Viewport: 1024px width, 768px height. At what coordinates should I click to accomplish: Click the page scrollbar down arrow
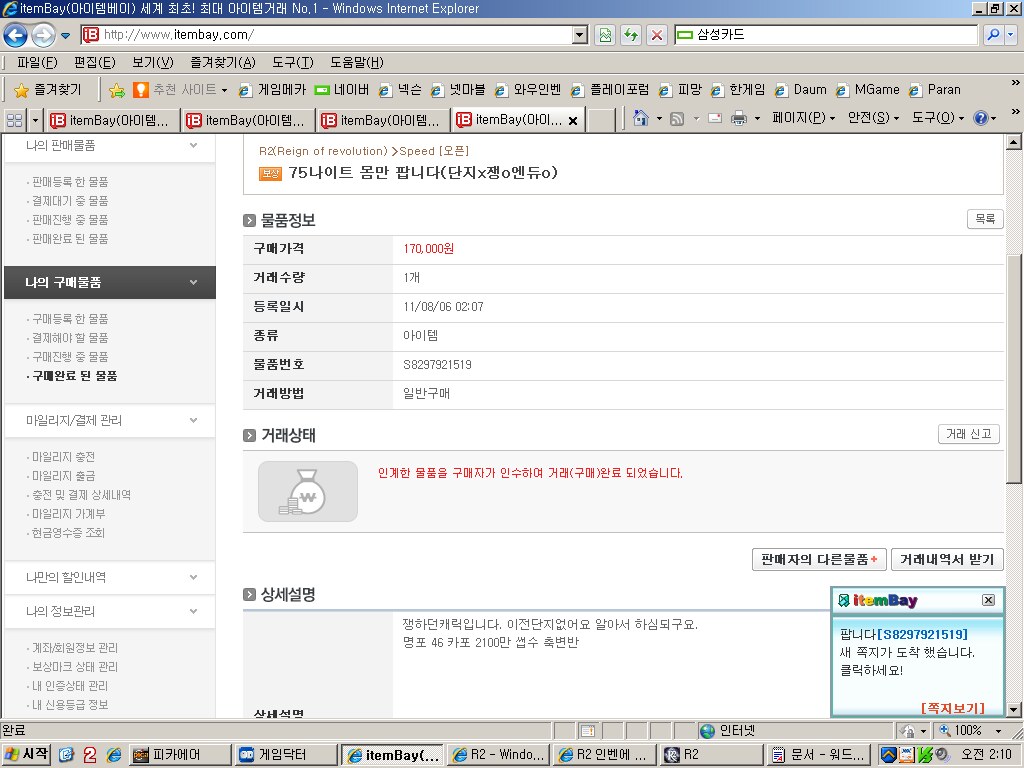(x=1014, y=710)
